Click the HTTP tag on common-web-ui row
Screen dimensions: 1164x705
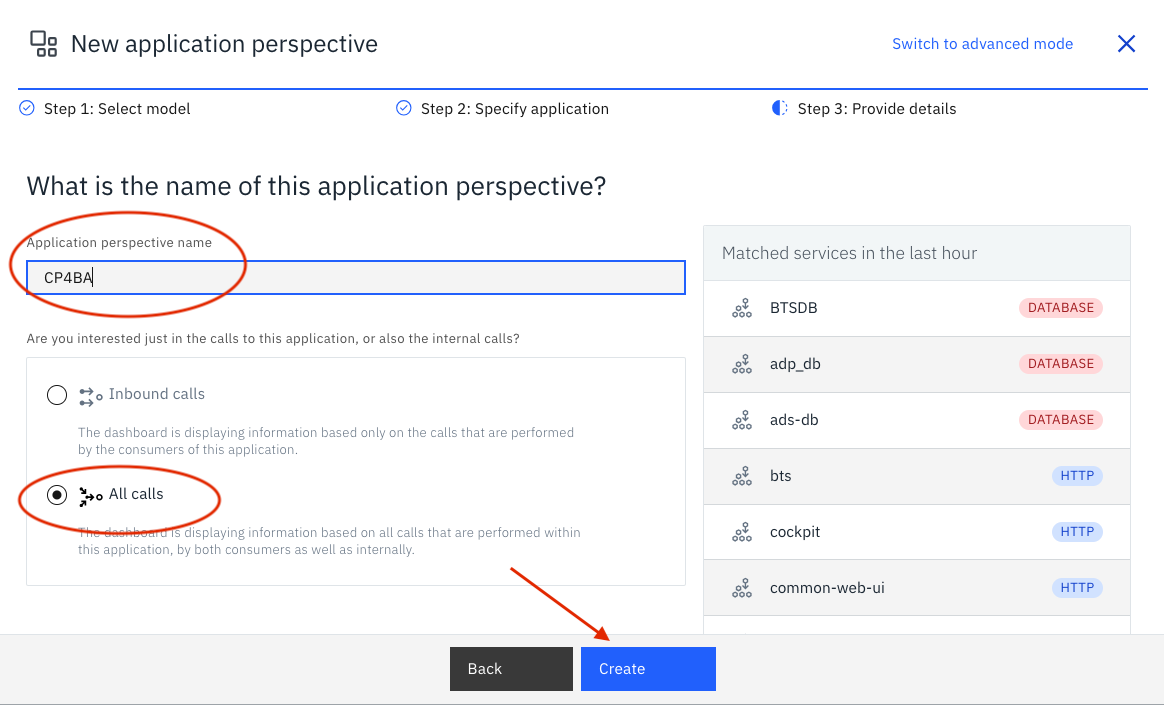1076,588
